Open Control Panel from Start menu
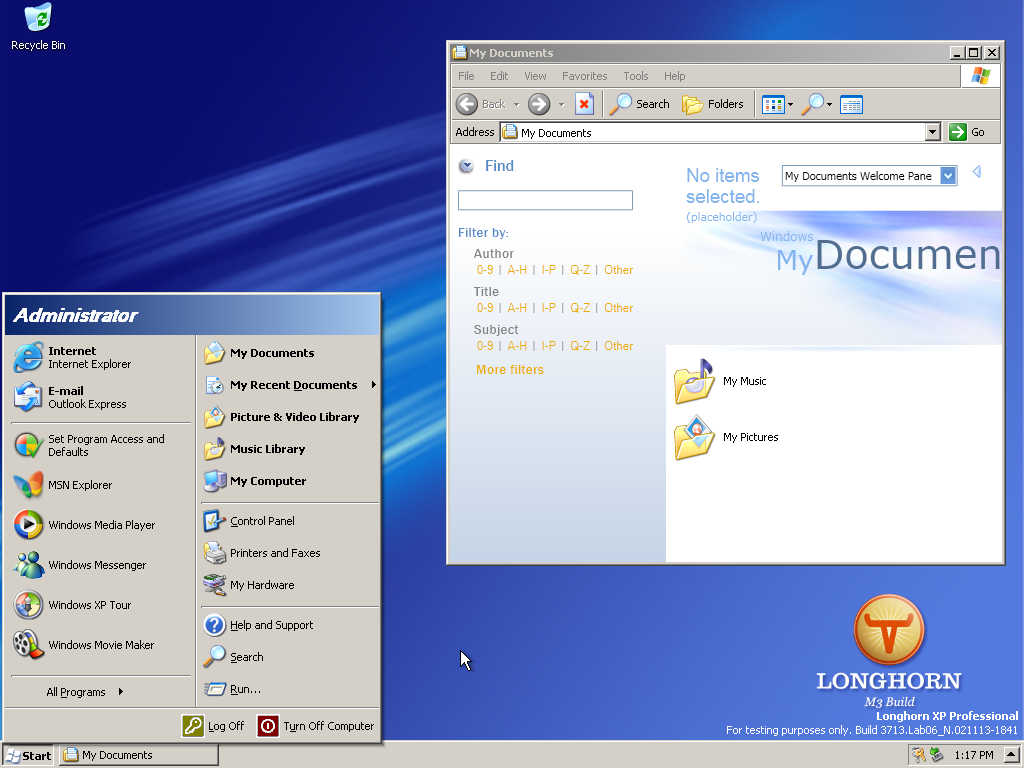This screenshot has height=768, width=1024. click(261, 521)
